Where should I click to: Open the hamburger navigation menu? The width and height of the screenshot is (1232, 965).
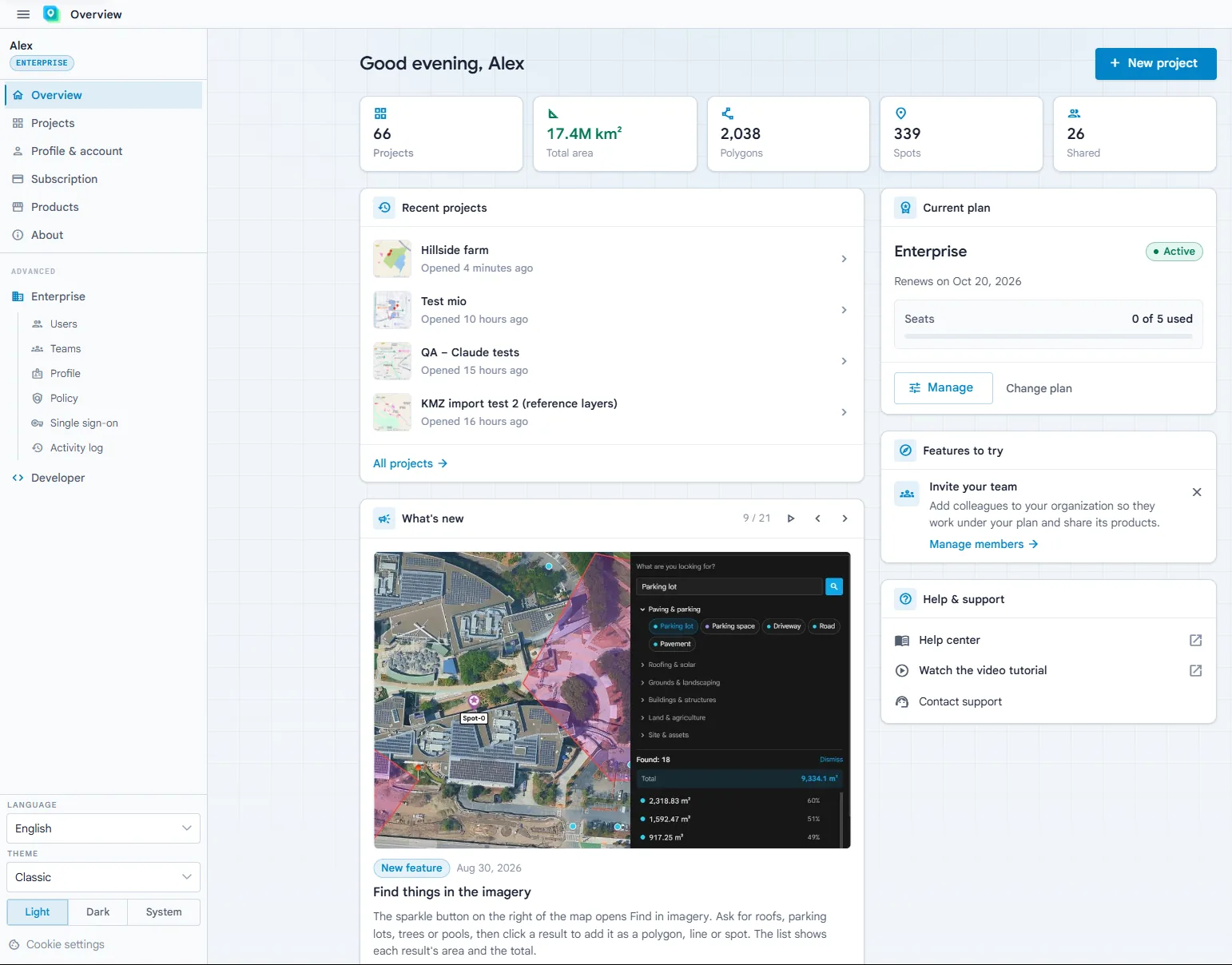pos(23,14)
